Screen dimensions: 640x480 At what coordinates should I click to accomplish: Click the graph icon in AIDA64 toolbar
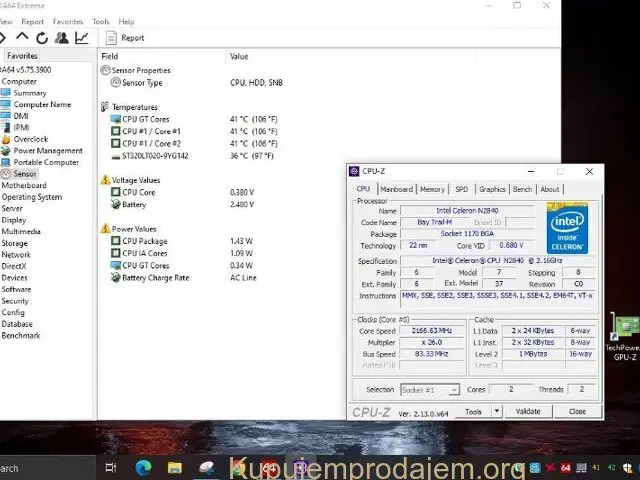[x=81, y=38]
